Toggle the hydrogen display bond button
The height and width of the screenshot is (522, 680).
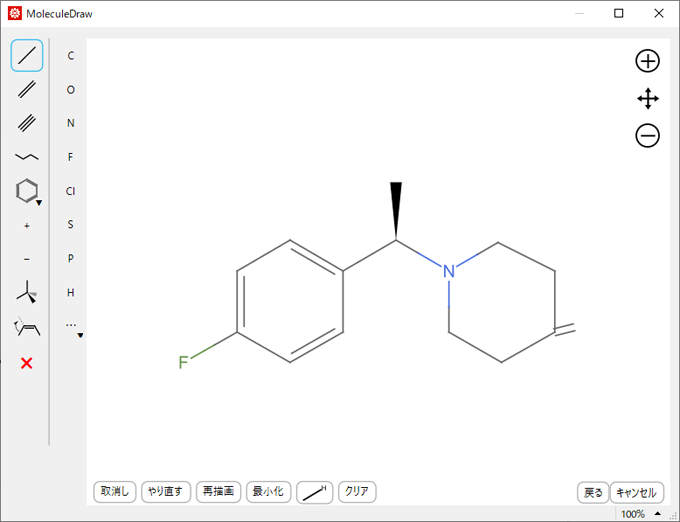(x=314, y=492)
